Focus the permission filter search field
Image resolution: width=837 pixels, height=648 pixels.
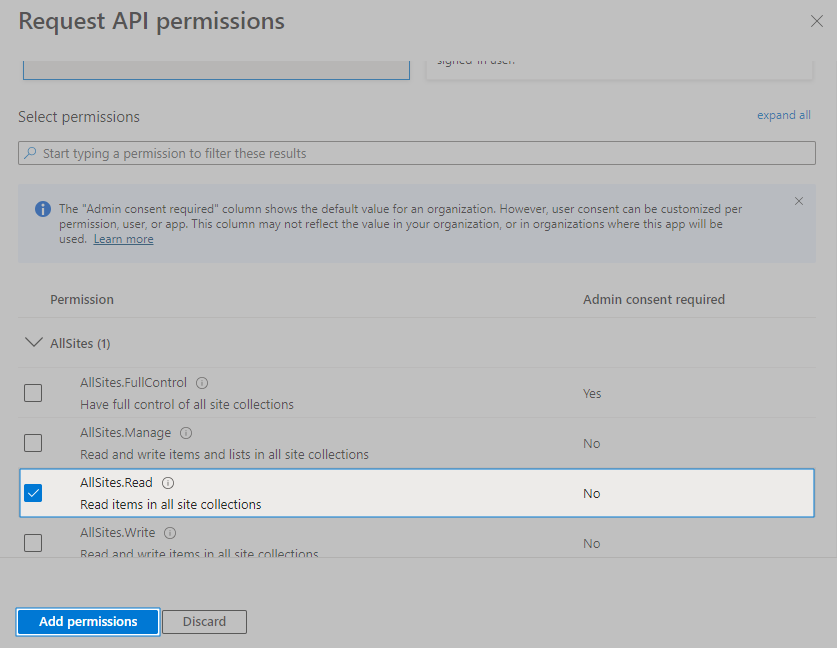[x=420, y=153]
